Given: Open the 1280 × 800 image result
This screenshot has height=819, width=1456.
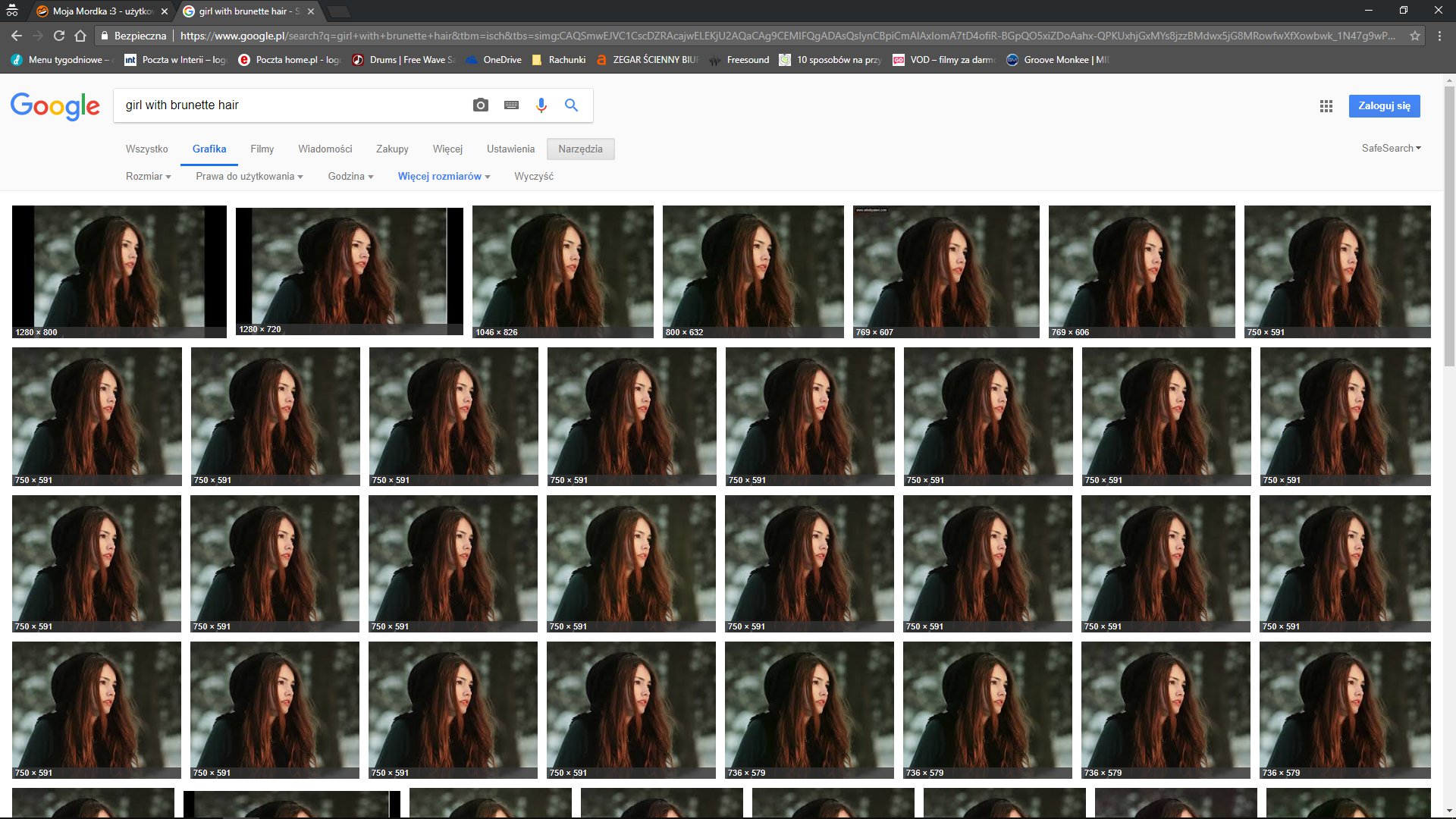Looking at the screenshot, I should coord(119,271).
